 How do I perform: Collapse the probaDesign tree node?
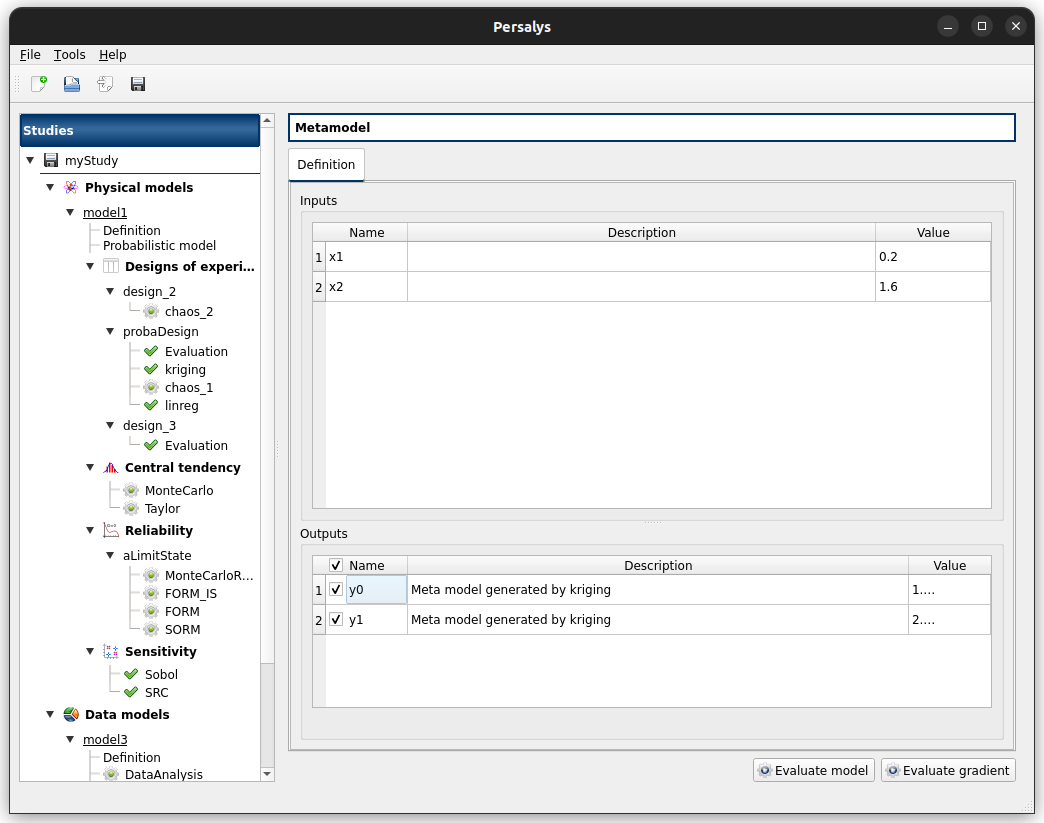110,332
